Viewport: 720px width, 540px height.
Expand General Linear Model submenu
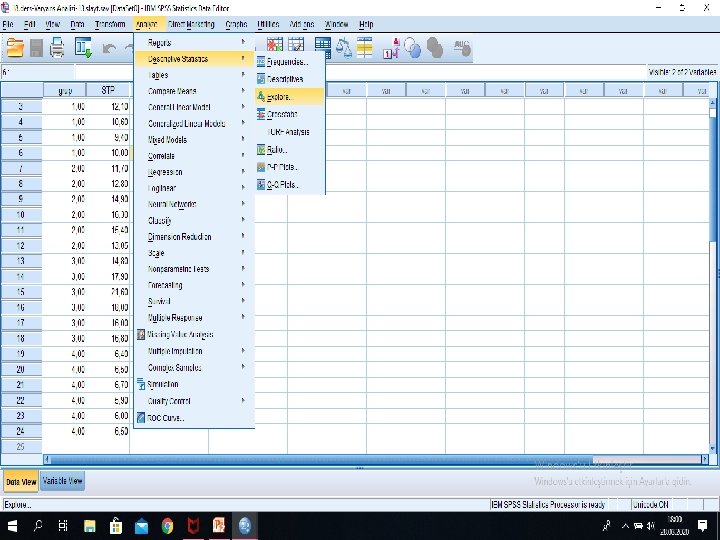point(194,107)
